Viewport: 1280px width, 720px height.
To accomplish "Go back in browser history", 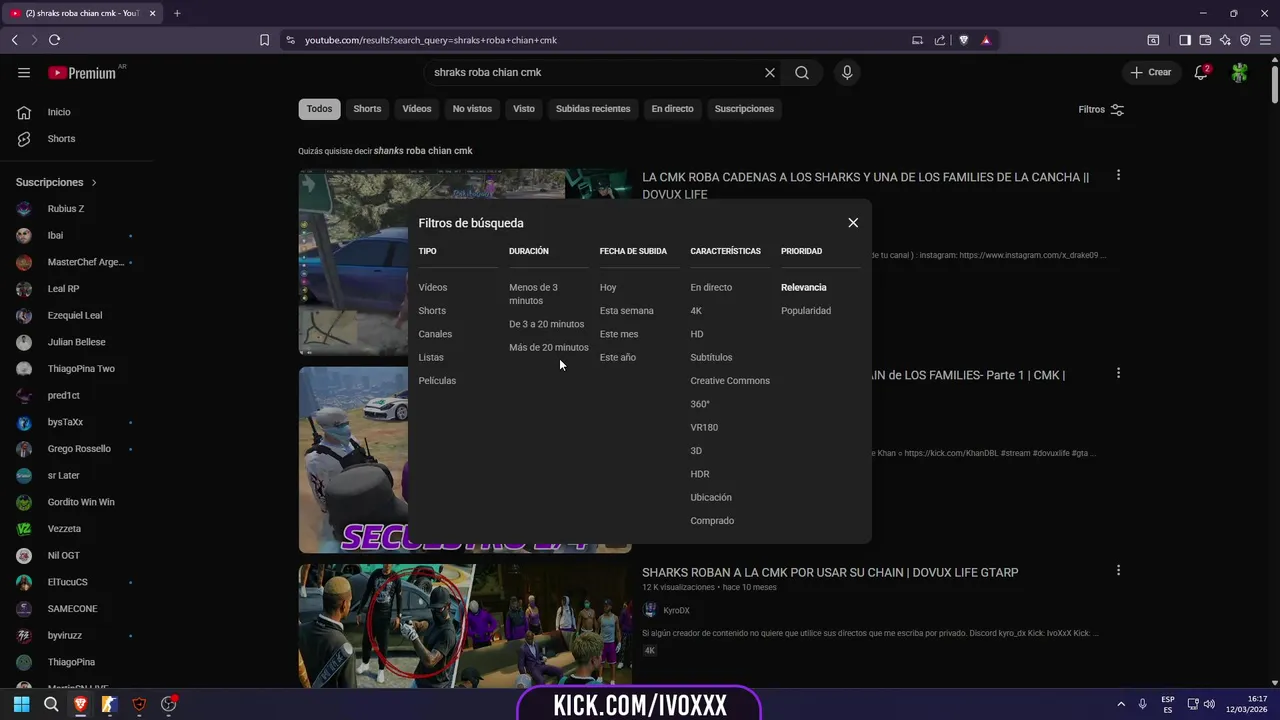I will click(x=14, y=40).
